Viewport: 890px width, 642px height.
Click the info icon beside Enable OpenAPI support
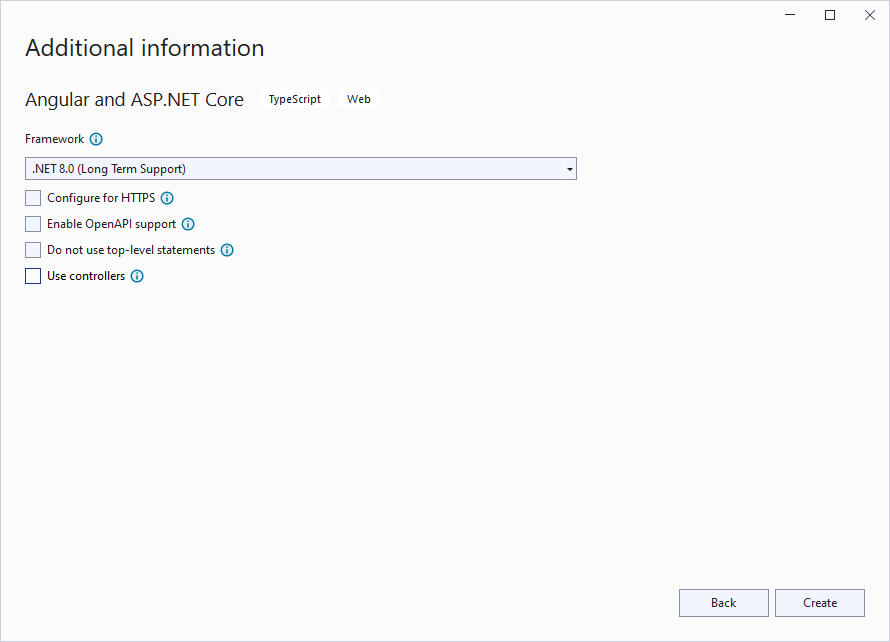pyautogui.click(x=188, y=224)
